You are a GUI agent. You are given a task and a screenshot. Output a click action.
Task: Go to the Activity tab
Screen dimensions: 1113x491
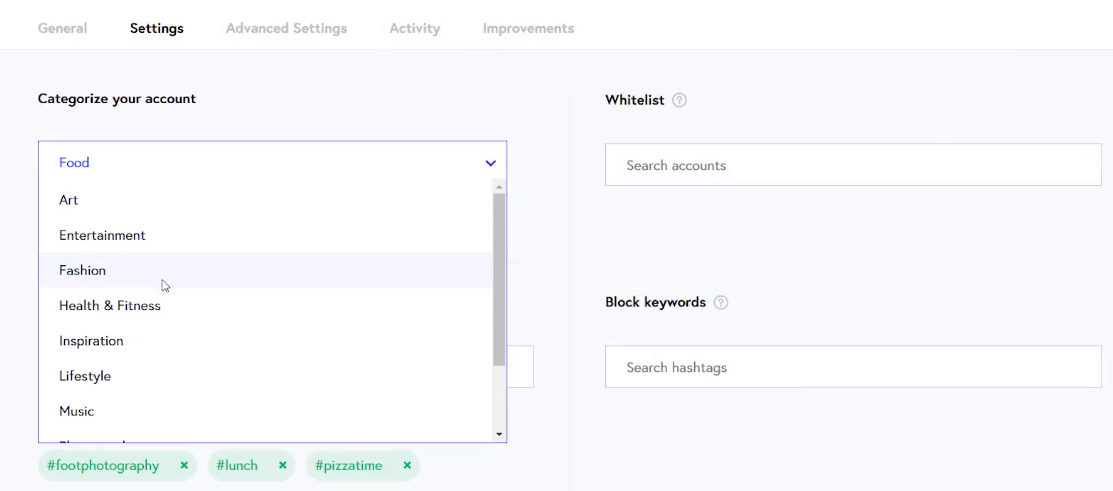[414, 28]
